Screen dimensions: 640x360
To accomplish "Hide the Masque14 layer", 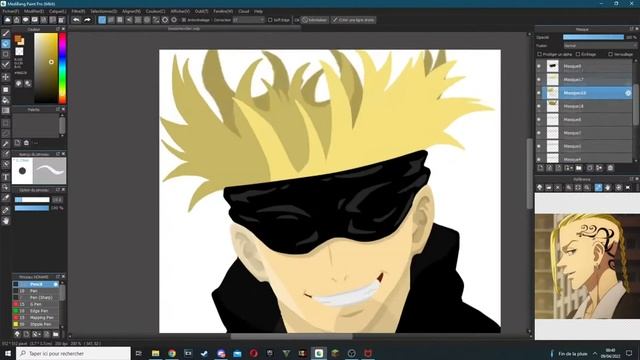I will pos(539,106).
